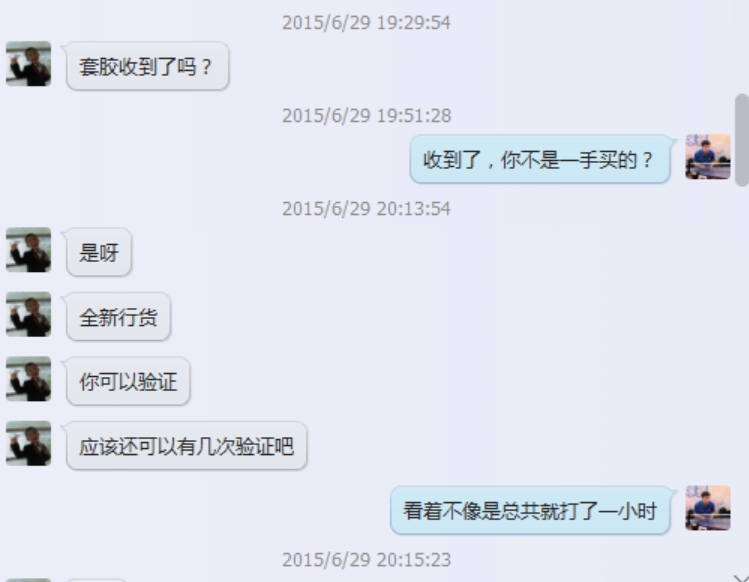Click sender avatar beside 套胶收到了吗 message
Viewport: 749px width, 582px height.
pyautogui.click(x=29, y=64)
